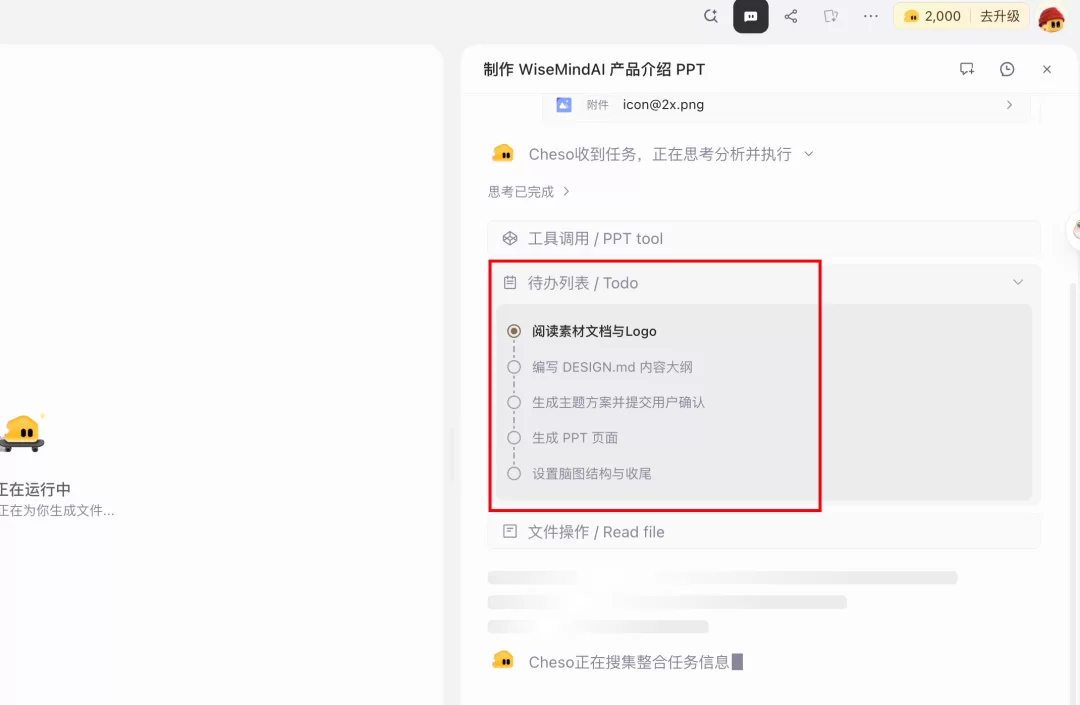The image size is (1080, 705).
Task: Click the panel title 制作 WiseMindAI 产品介绍 PPT
Action: click(594, 70)
